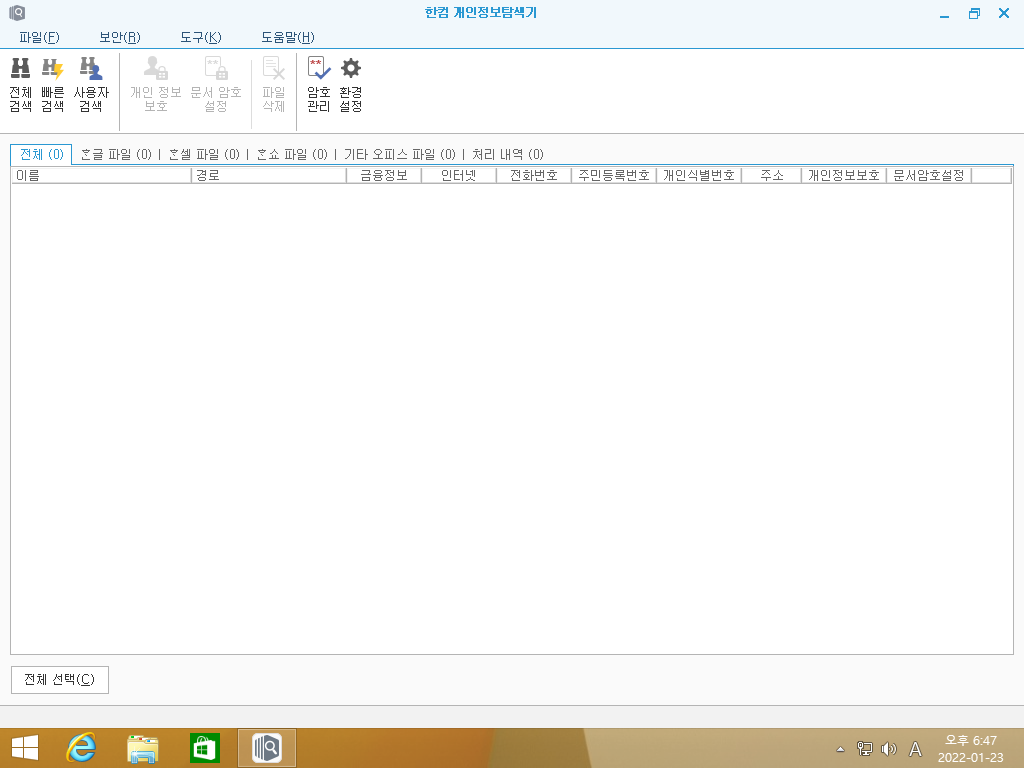The width and height of the screenshot is (1024, 768).
Task: Open File Explorer from taskbar
Action: (x=142, y=748)
